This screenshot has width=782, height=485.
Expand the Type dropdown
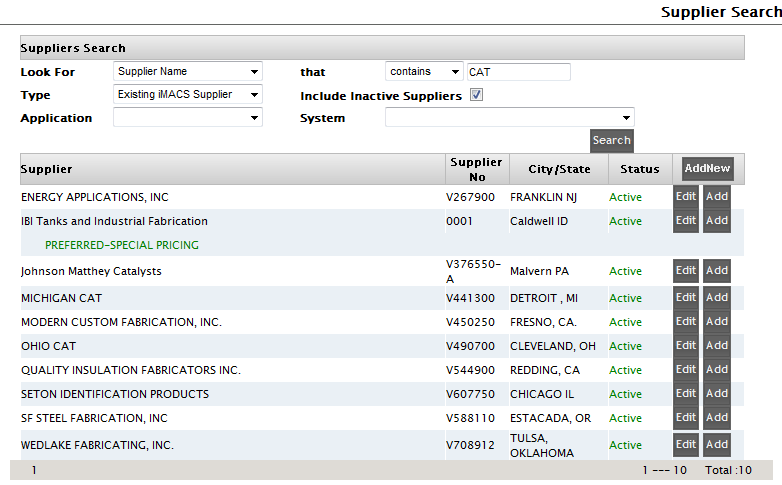pos(187,95)
